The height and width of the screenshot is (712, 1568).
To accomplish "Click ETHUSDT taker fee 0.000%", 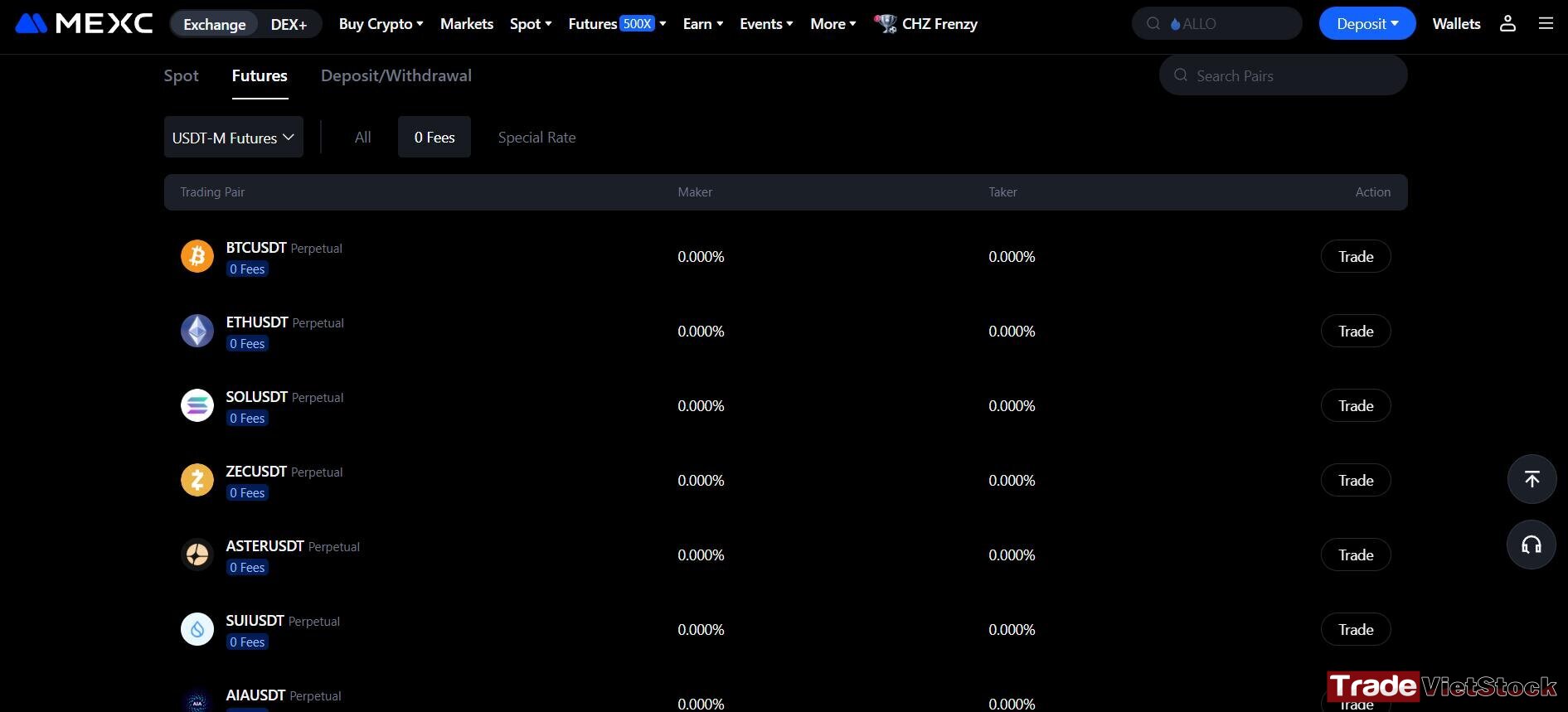I will (x=1012, y=331).
